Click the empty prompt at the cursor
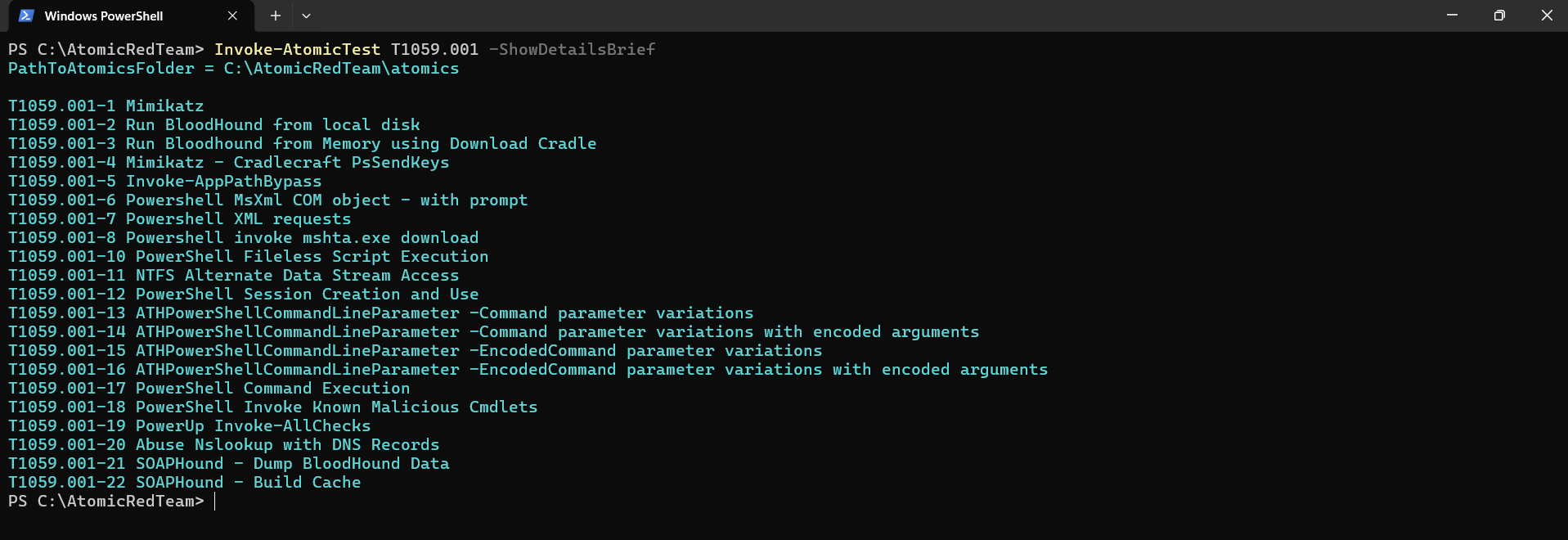 215,502
